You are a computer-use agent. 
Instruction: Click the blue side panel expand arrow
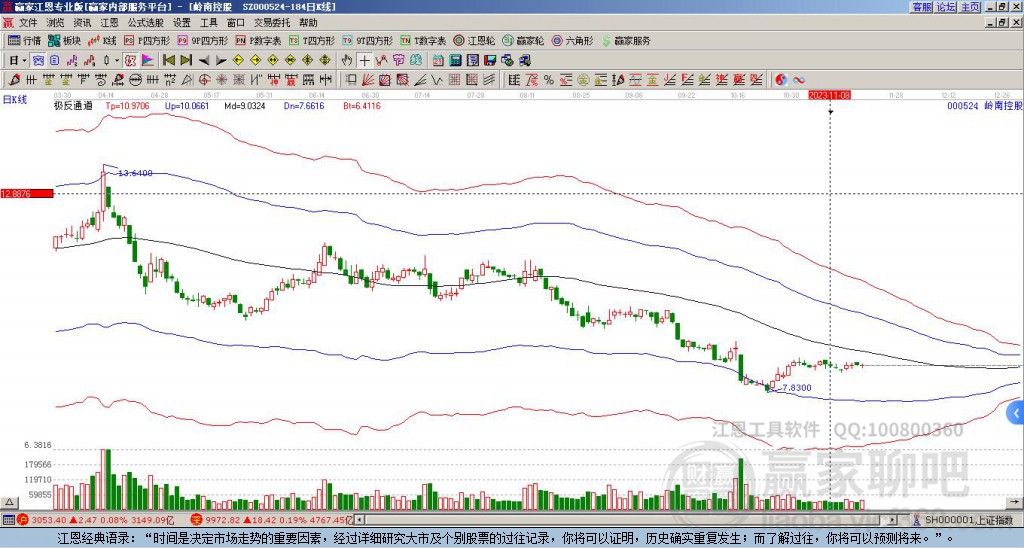point(1016,413)
